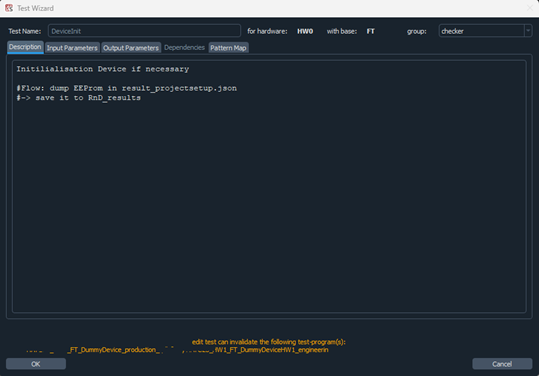Click the FT_DummyDeviceHW1_engineerin program name
This screenshot has width=539, height=376.
coord(271,350)
